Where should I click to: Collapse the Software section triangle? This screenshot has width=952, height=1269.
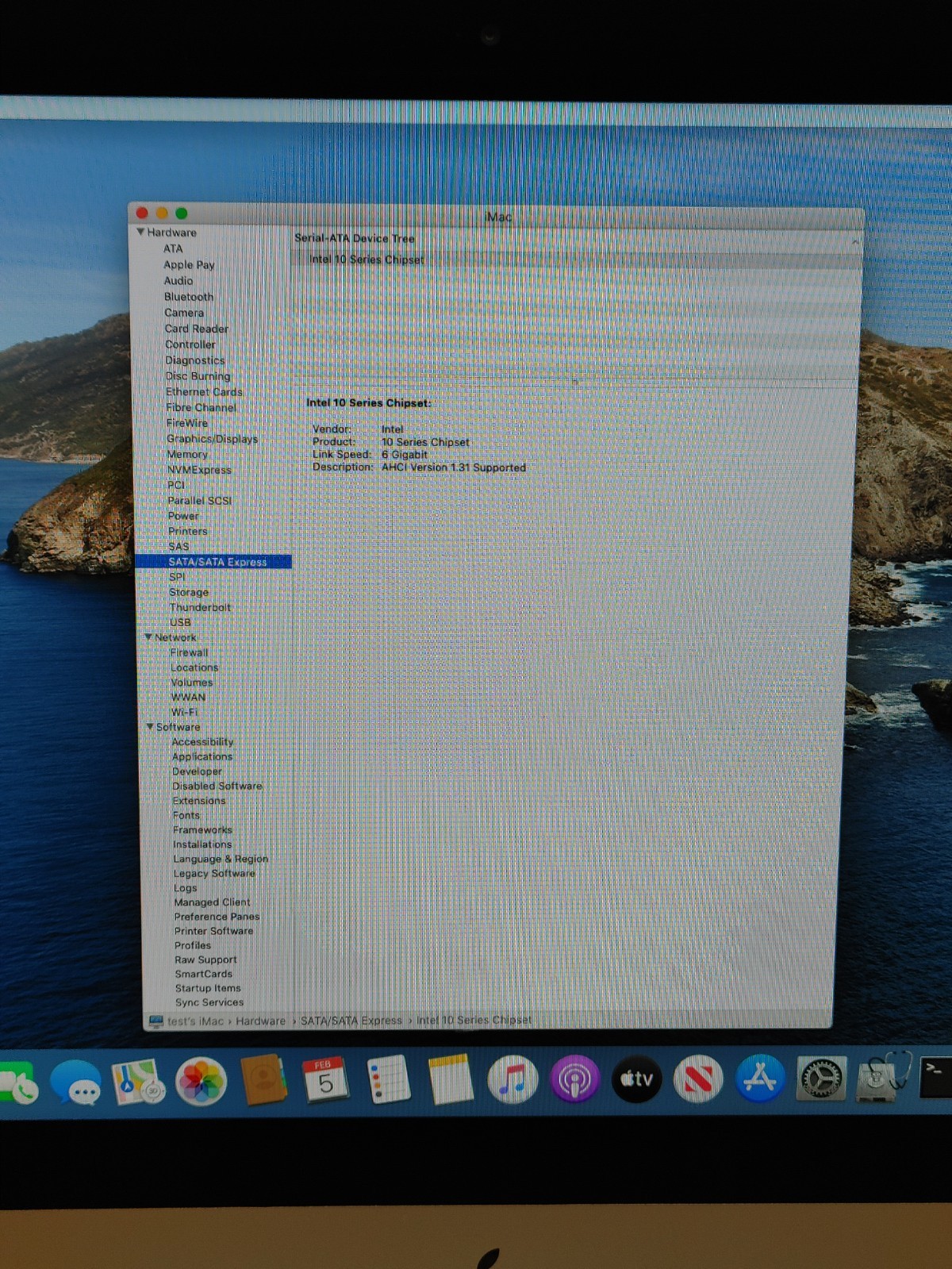[x=150, y=726]
